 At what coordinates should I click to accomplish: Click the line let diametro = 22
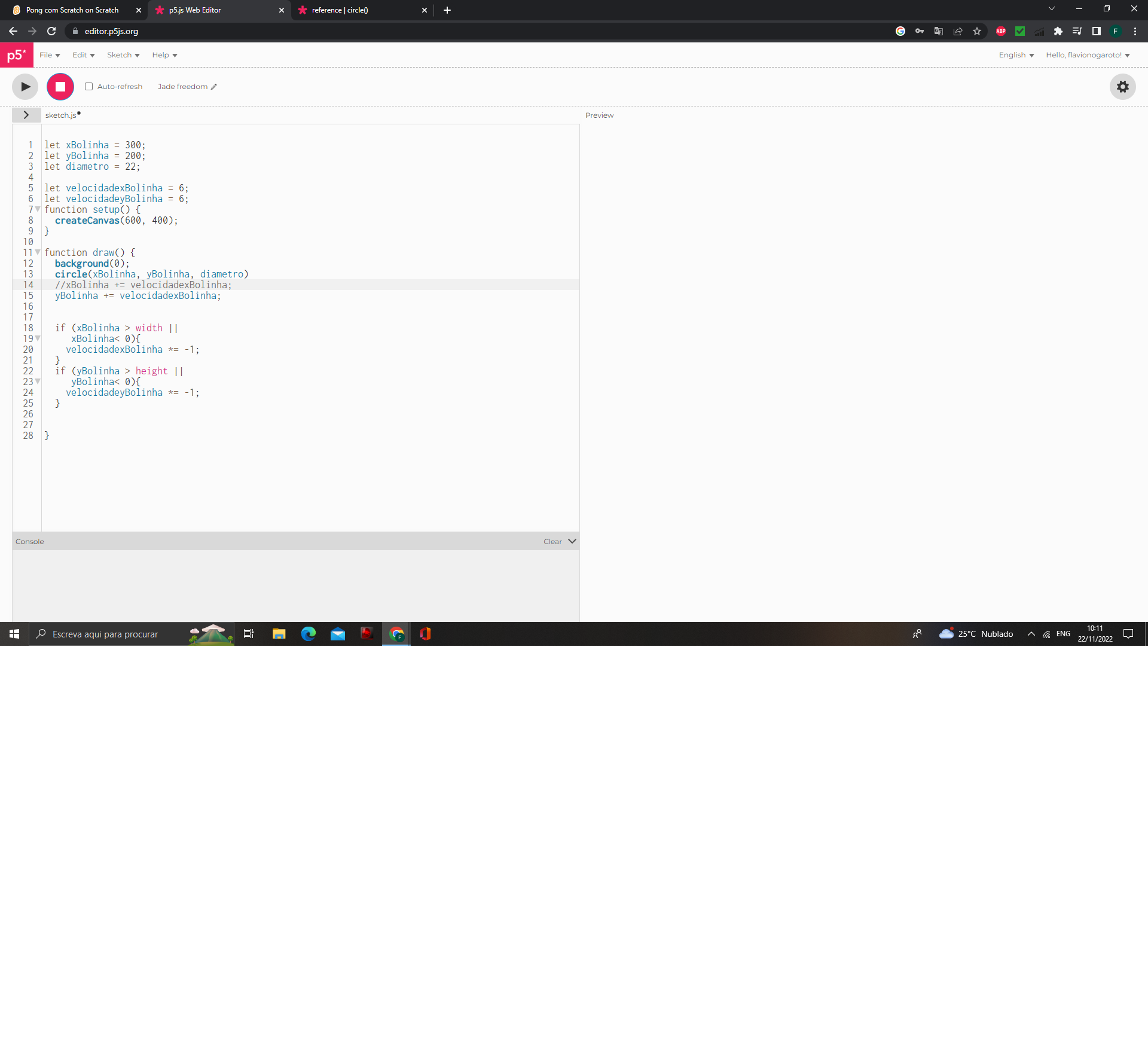(x=92, y=166)
